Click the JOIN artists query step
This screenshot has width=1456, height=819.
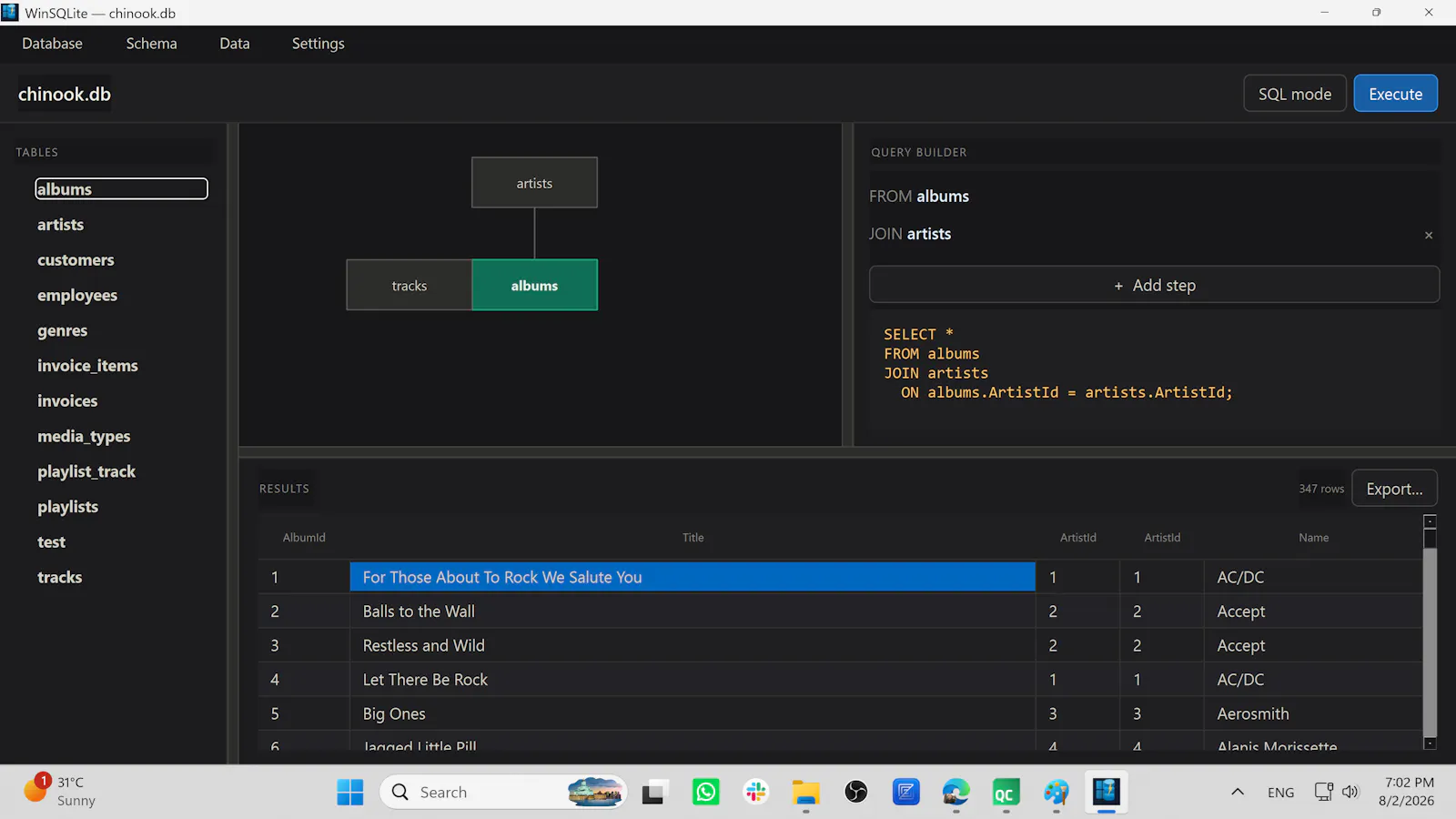pyautogui.click(x=910, y=234)
